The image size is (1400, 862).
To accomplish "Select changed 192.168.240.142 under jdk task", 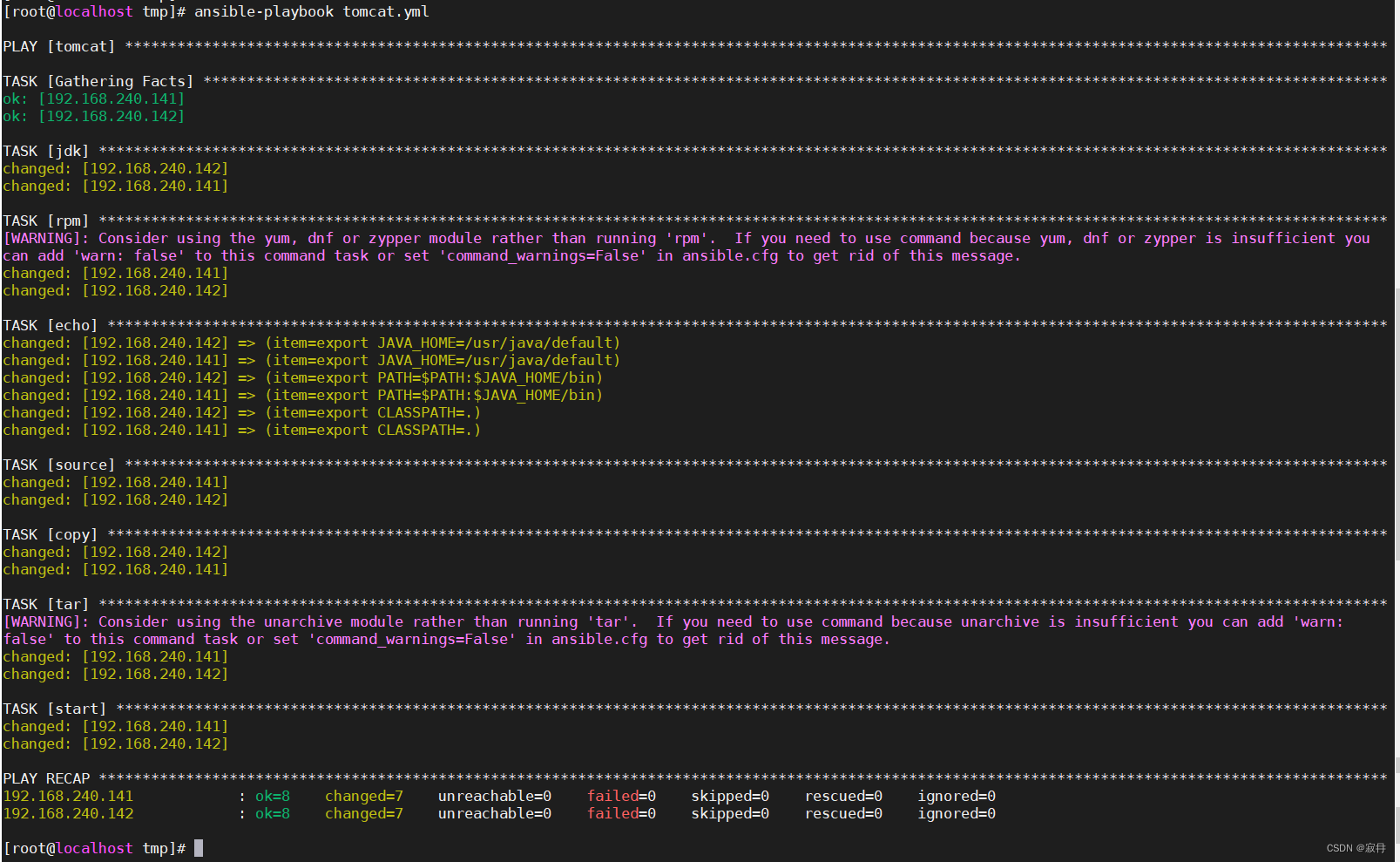I will (115, 169).
